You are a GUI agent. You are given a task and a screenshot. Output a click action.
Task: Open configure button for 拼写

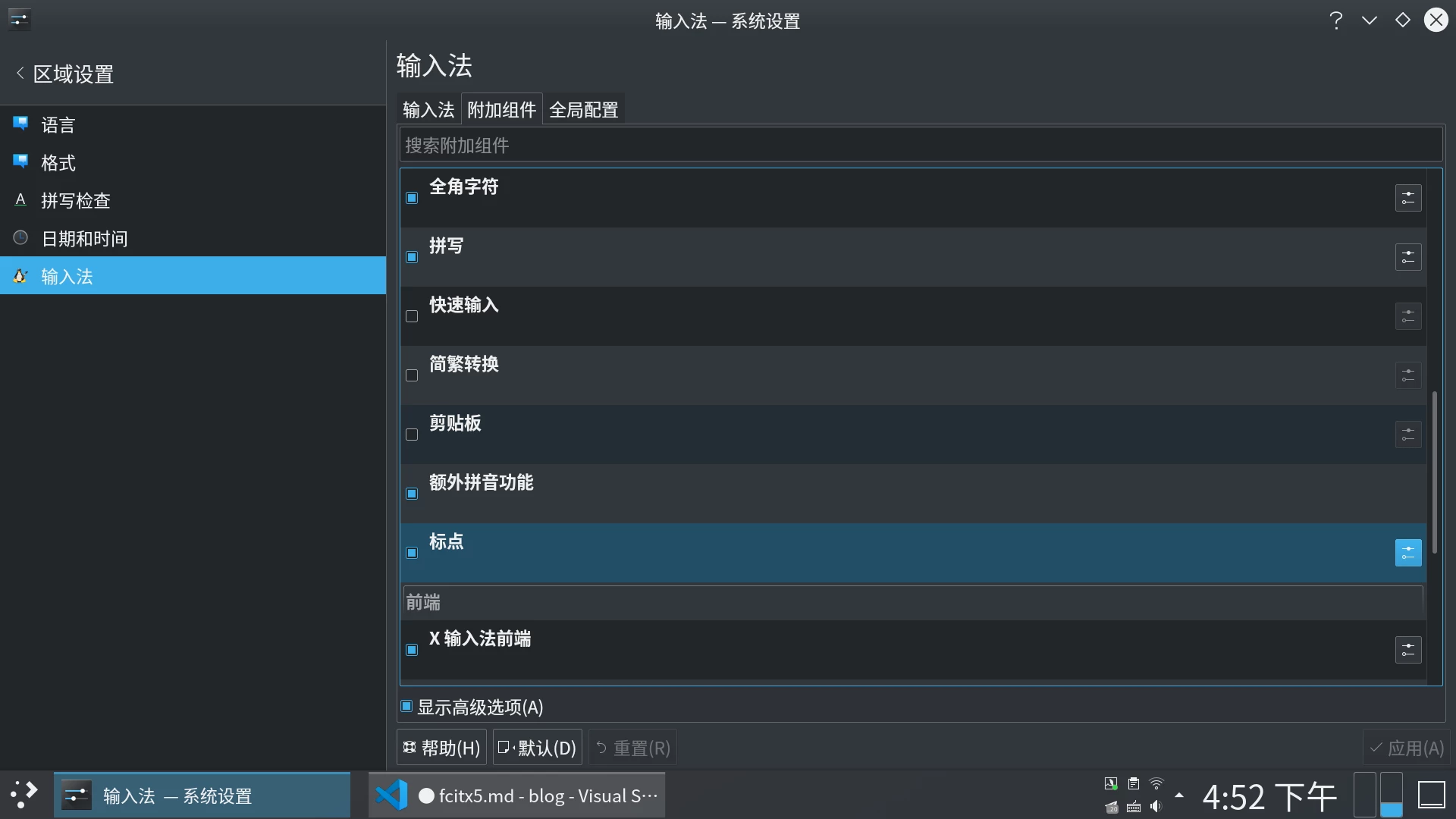click(x=1408, y=257)
